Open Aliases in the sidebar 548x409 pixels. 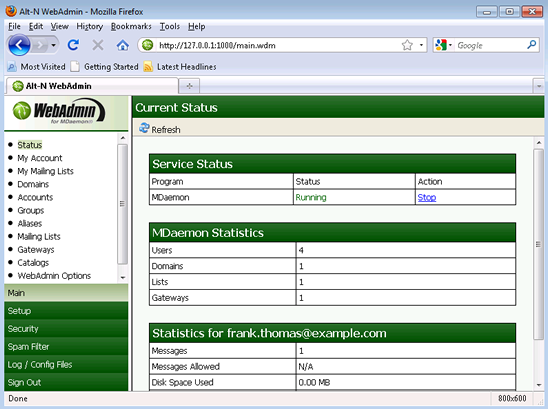(30, 223)
